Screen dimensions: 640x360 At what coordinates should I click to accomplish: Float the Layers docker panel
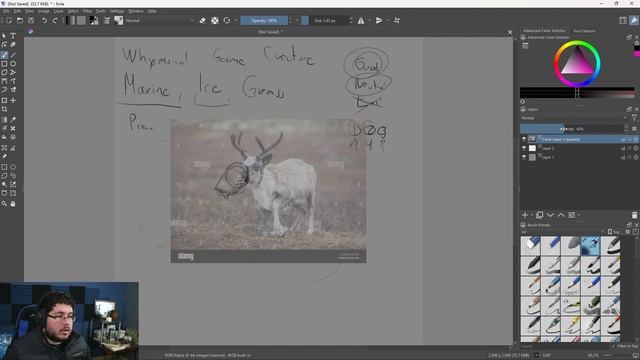(x=629, y=109)
